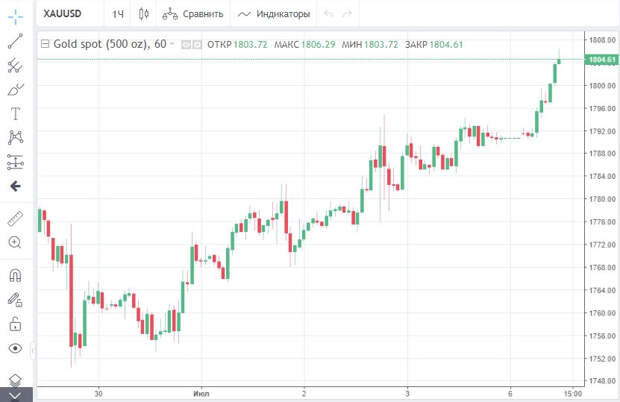Hide all drawings with eye icon
620x402 pixels.
tap(15, 348)
